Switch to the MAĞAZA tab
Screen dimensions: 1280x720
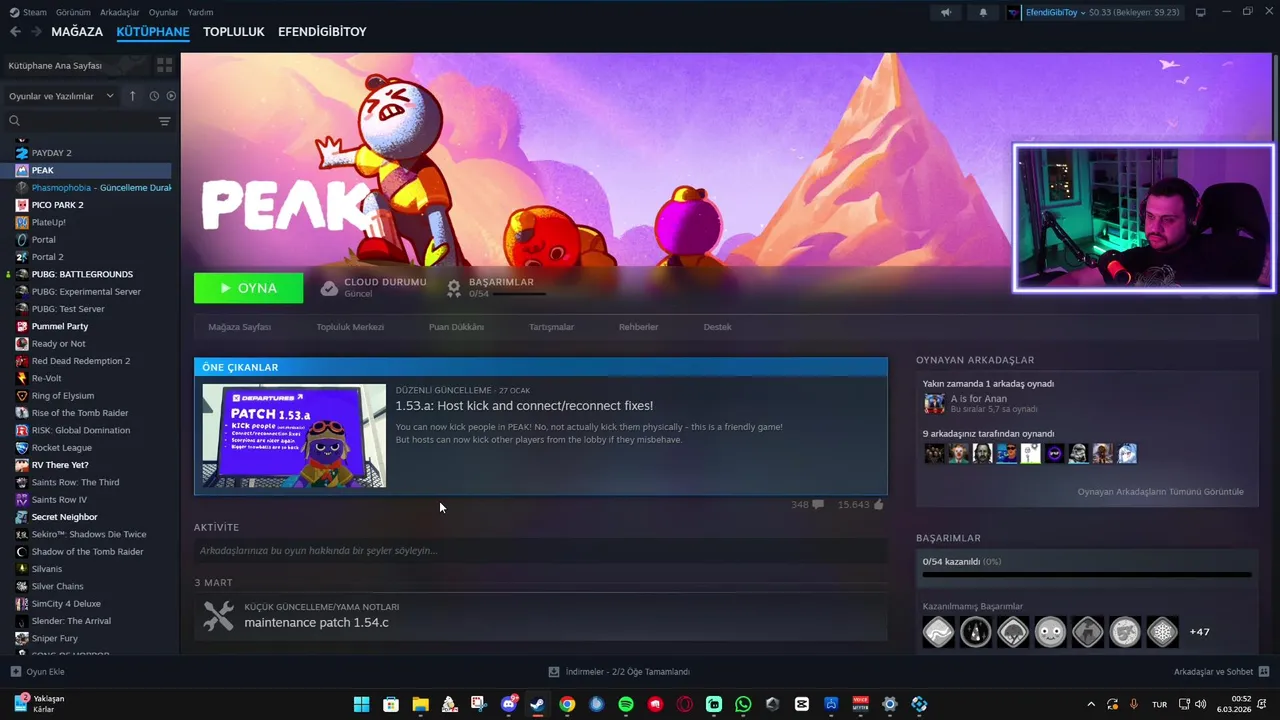[x=77, y=32]
